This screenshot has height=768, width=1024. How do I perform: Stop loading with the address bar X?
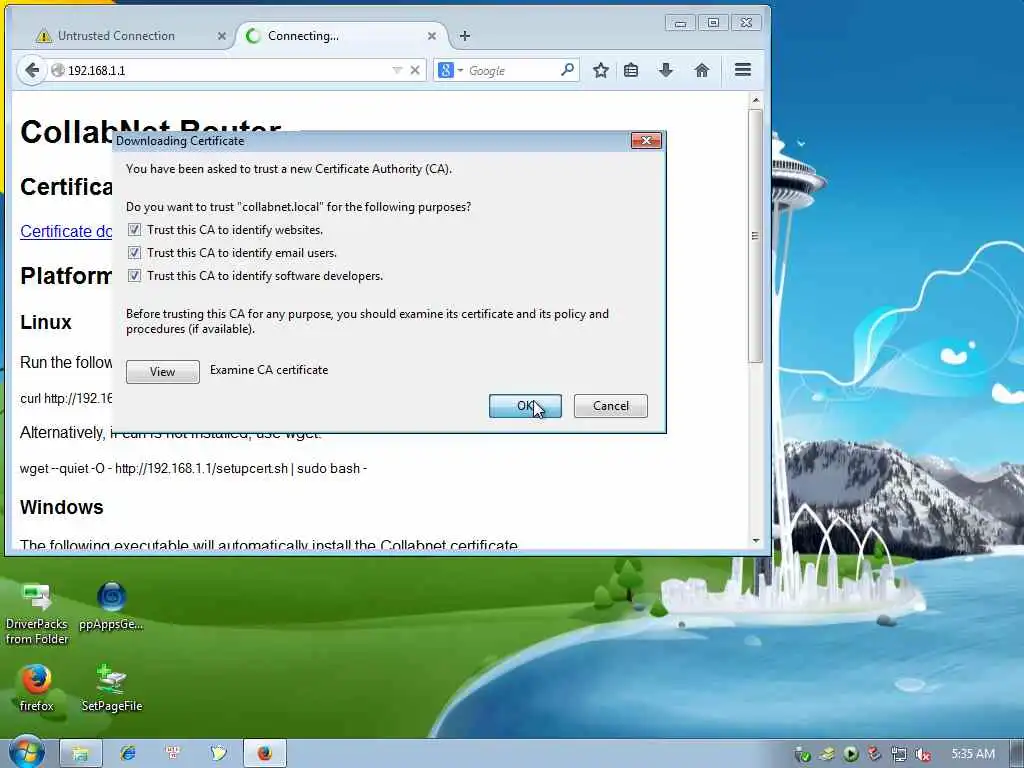[415, 70]
